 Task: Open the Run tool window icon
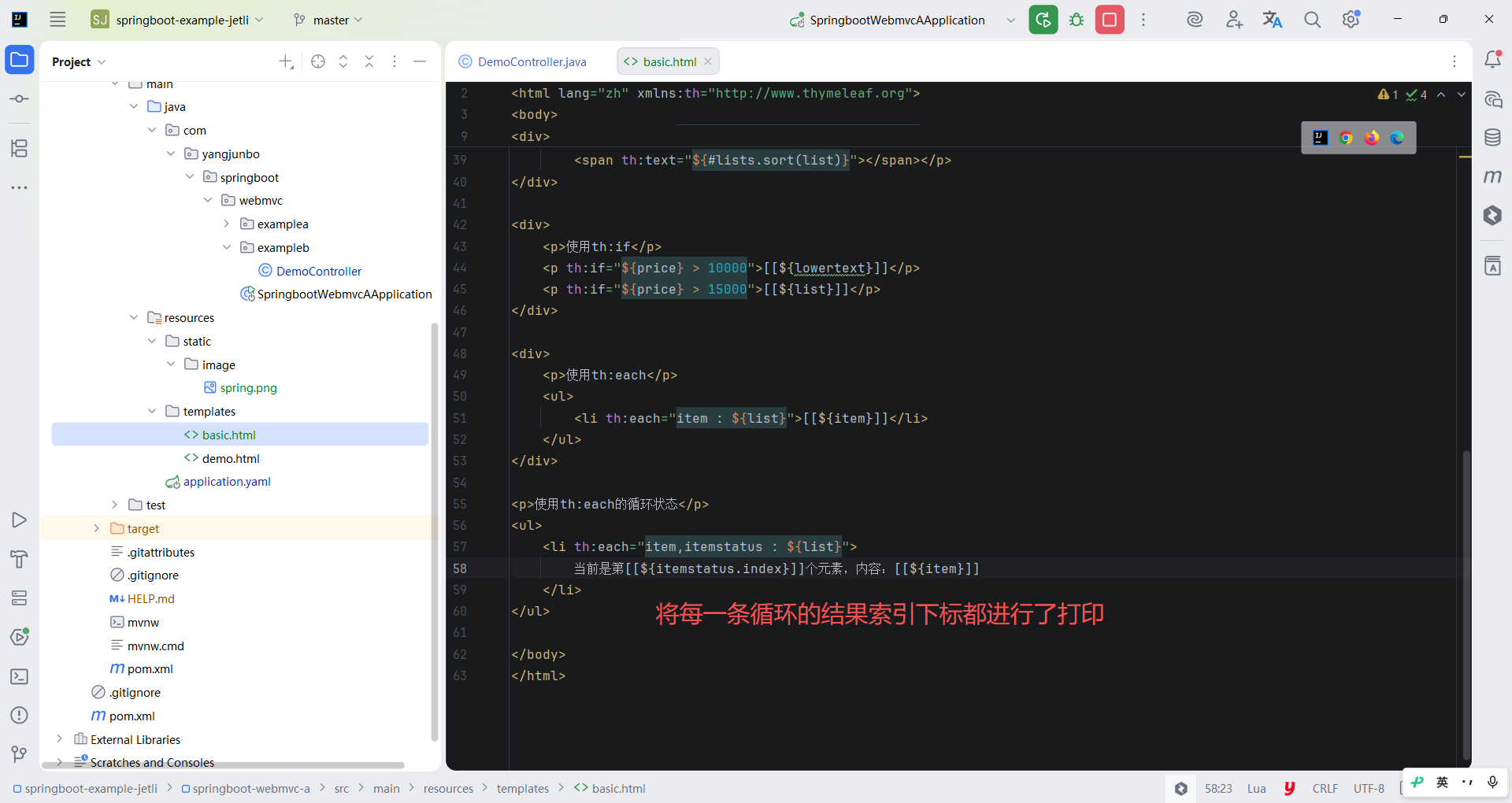(x=20, y=520)
